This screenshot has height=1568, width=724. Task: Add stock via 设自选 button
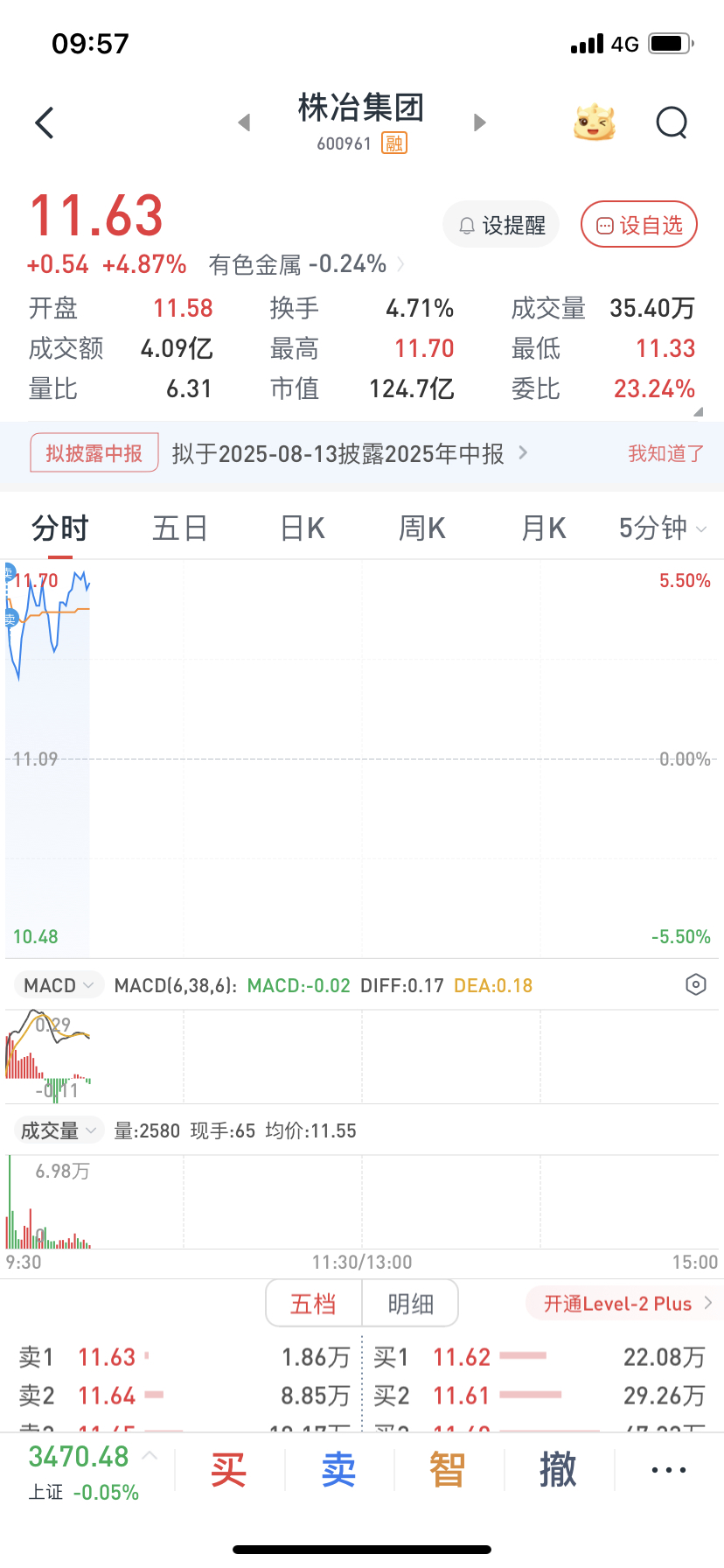click(639, 225)
